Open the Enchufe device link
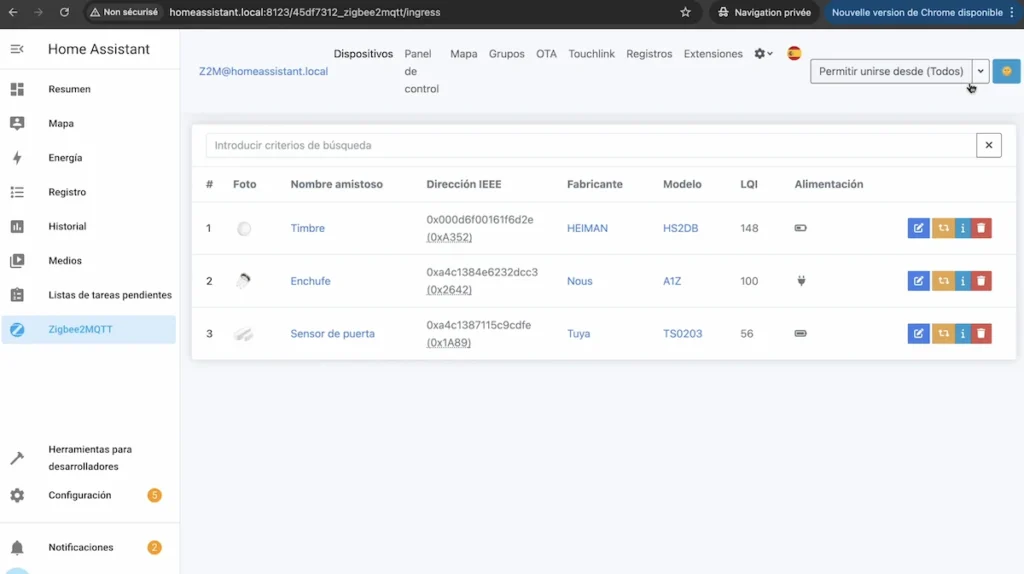The height and width of the screenshot is (574, 1024). click(x=310, y=281)
